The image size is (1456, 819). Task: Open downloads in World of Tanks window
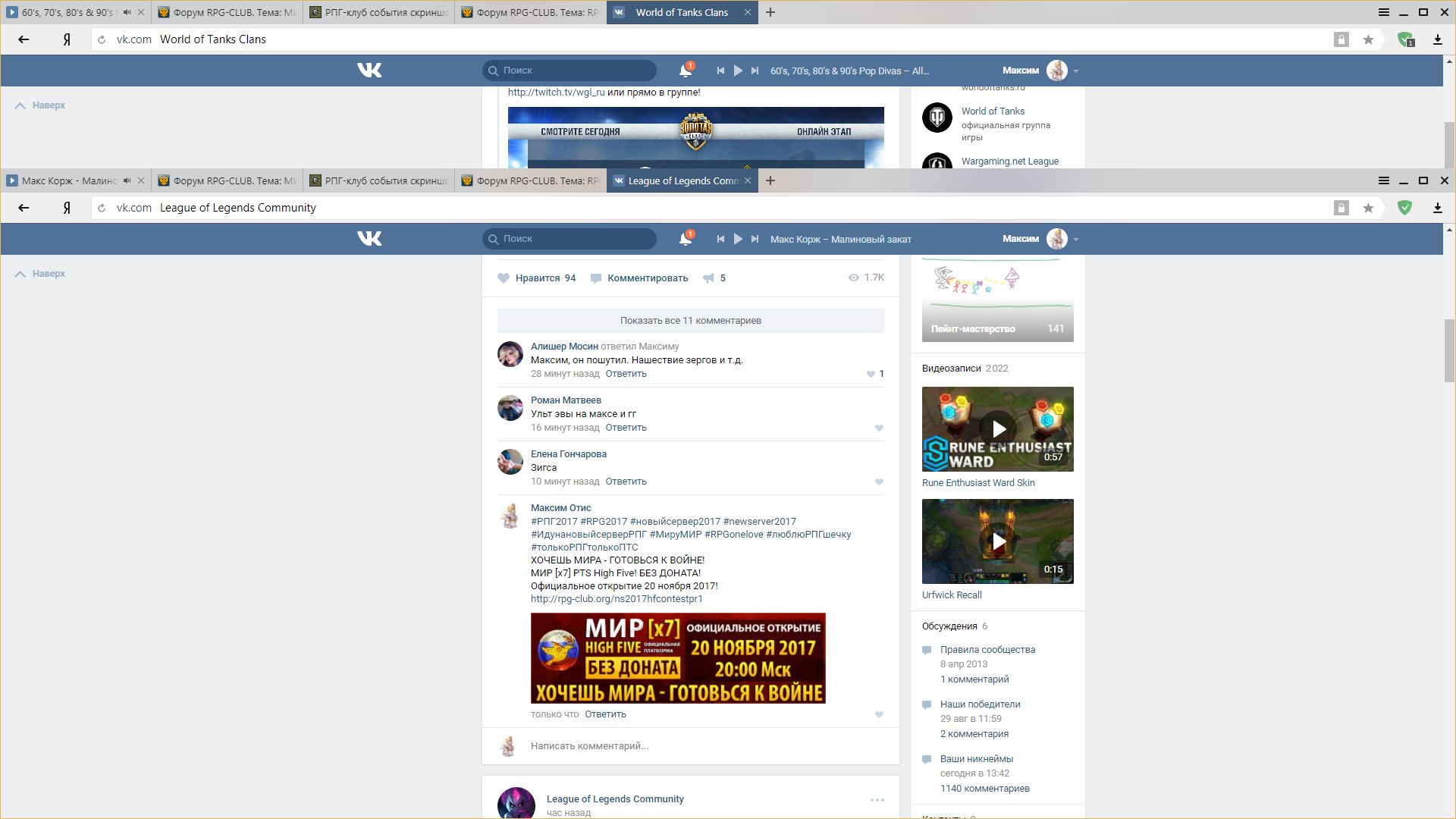[1437, 39]
